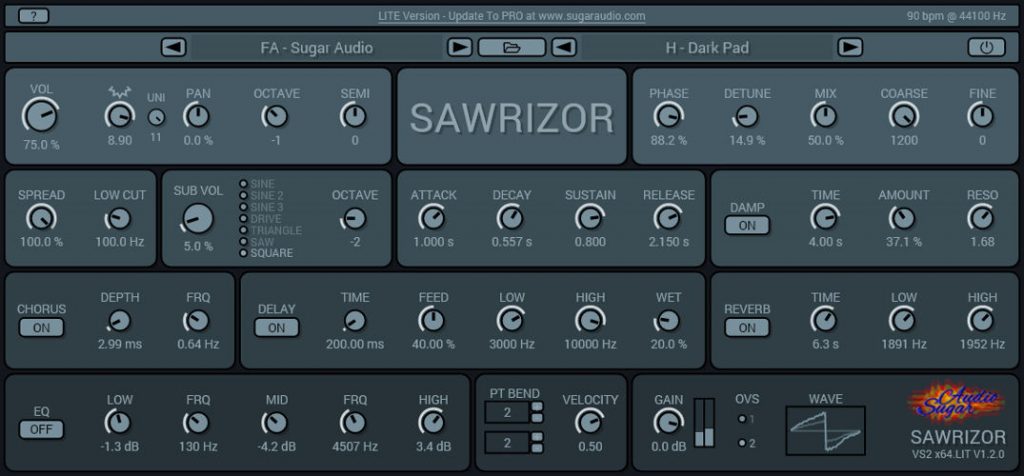Click the COARSE knob
This screenshot has height=476, width=1024.
coord(904,116)
